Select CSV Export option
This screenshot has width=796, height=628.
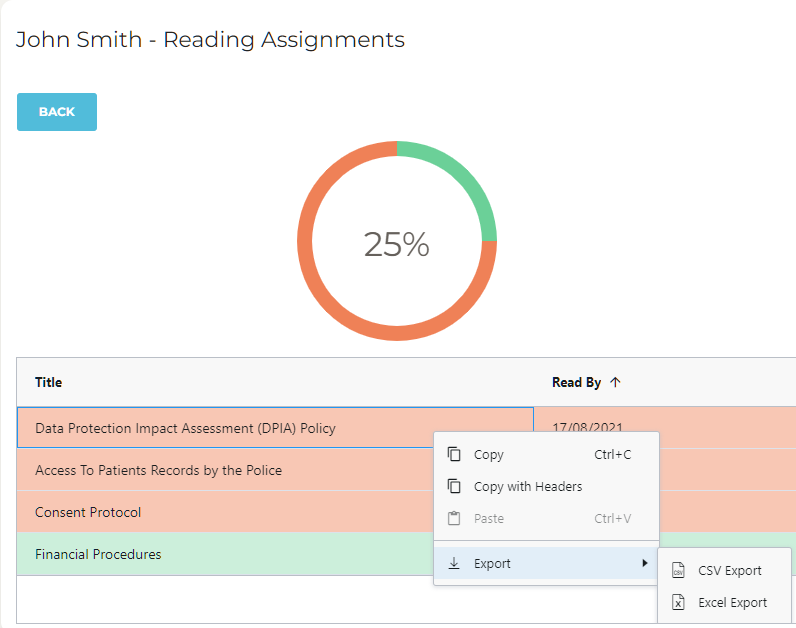[x=729, y=571]
